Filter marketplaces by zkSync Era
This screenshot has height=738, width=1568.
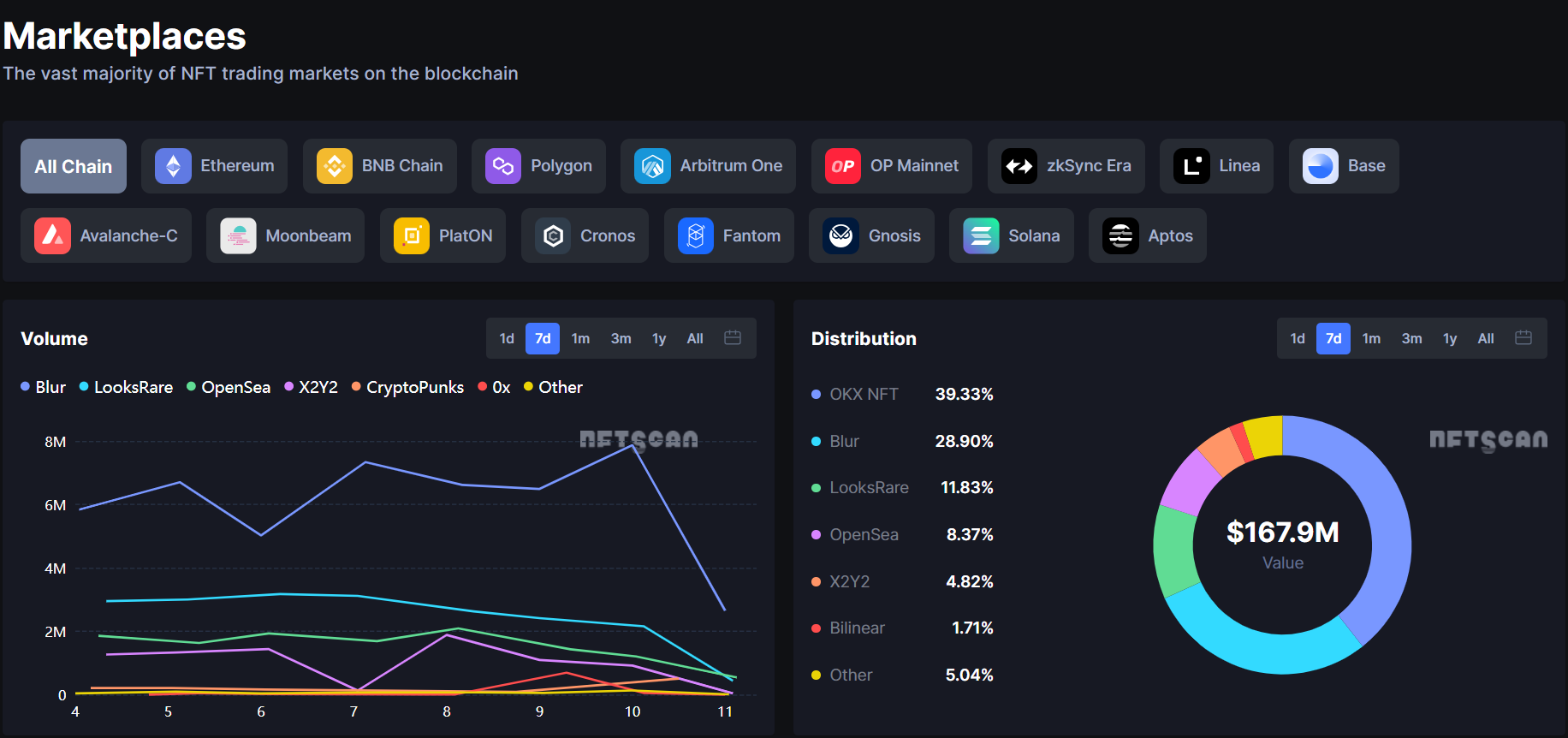click(x=1066, y=166)
